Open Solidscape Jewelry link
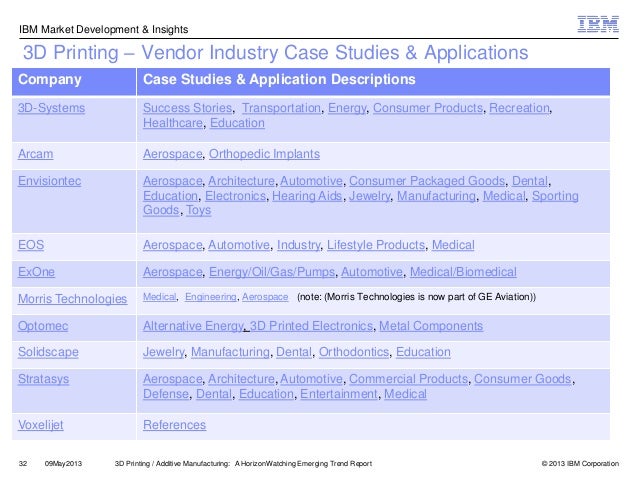The width and height of the screenshot is (638, 479). (x=164, y=352)
